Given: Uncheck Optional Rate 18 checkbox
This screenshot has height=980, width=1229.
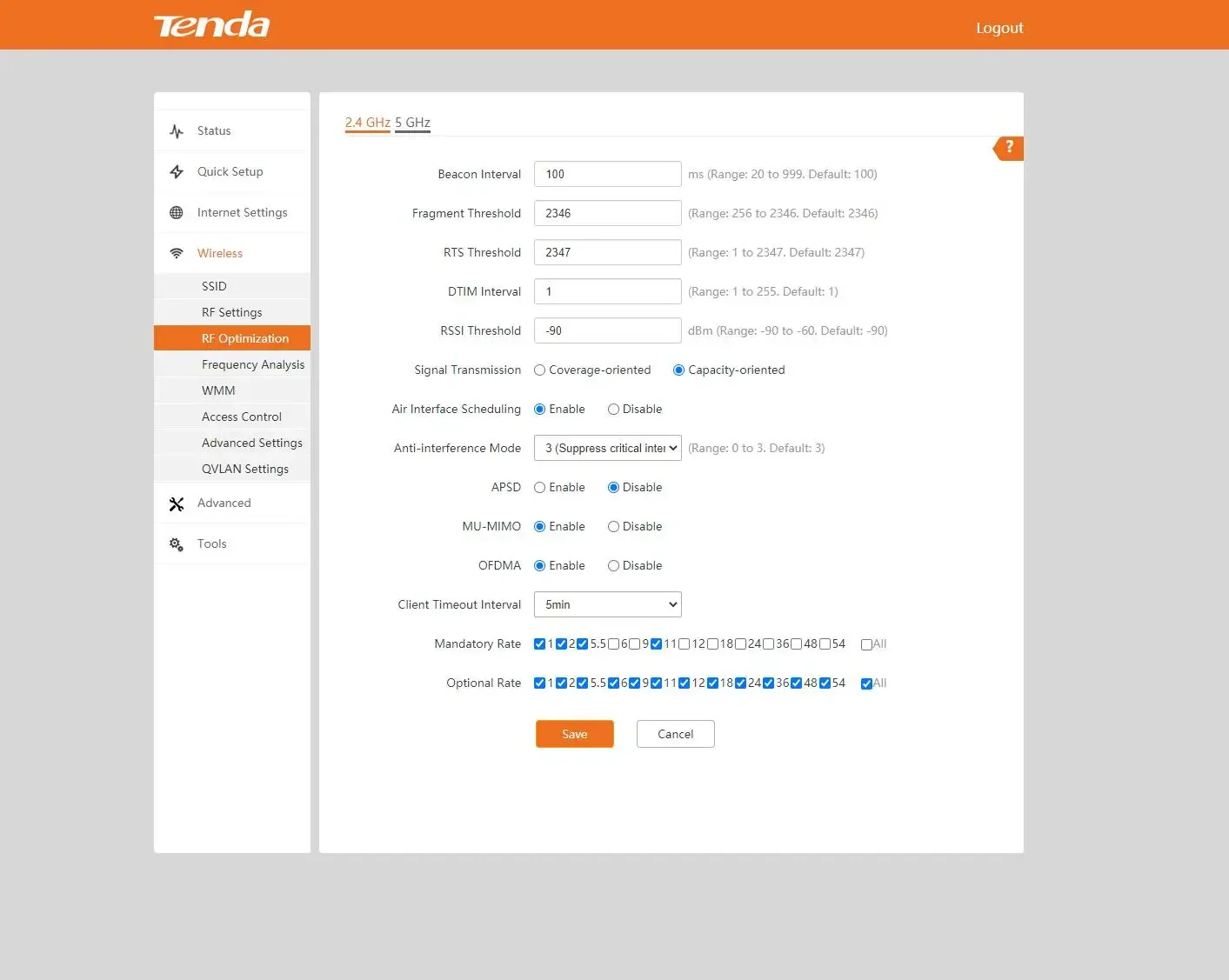Looking at the screenshot, I should click(713, 683).
